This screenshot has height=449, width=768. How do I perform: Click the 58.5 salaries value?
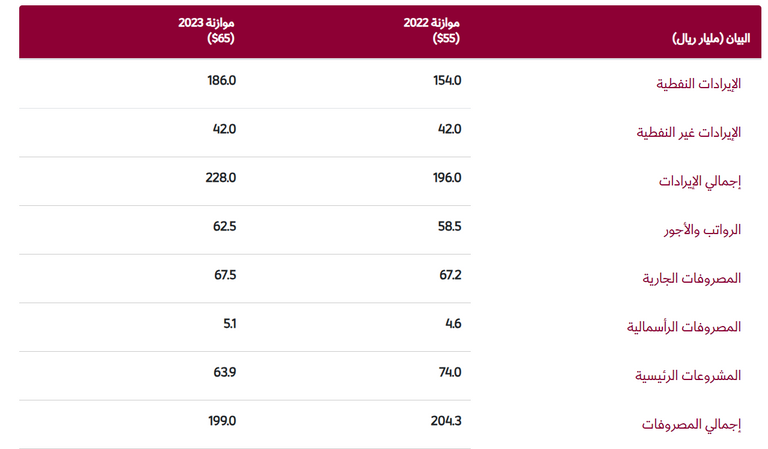tap(449, 226)
